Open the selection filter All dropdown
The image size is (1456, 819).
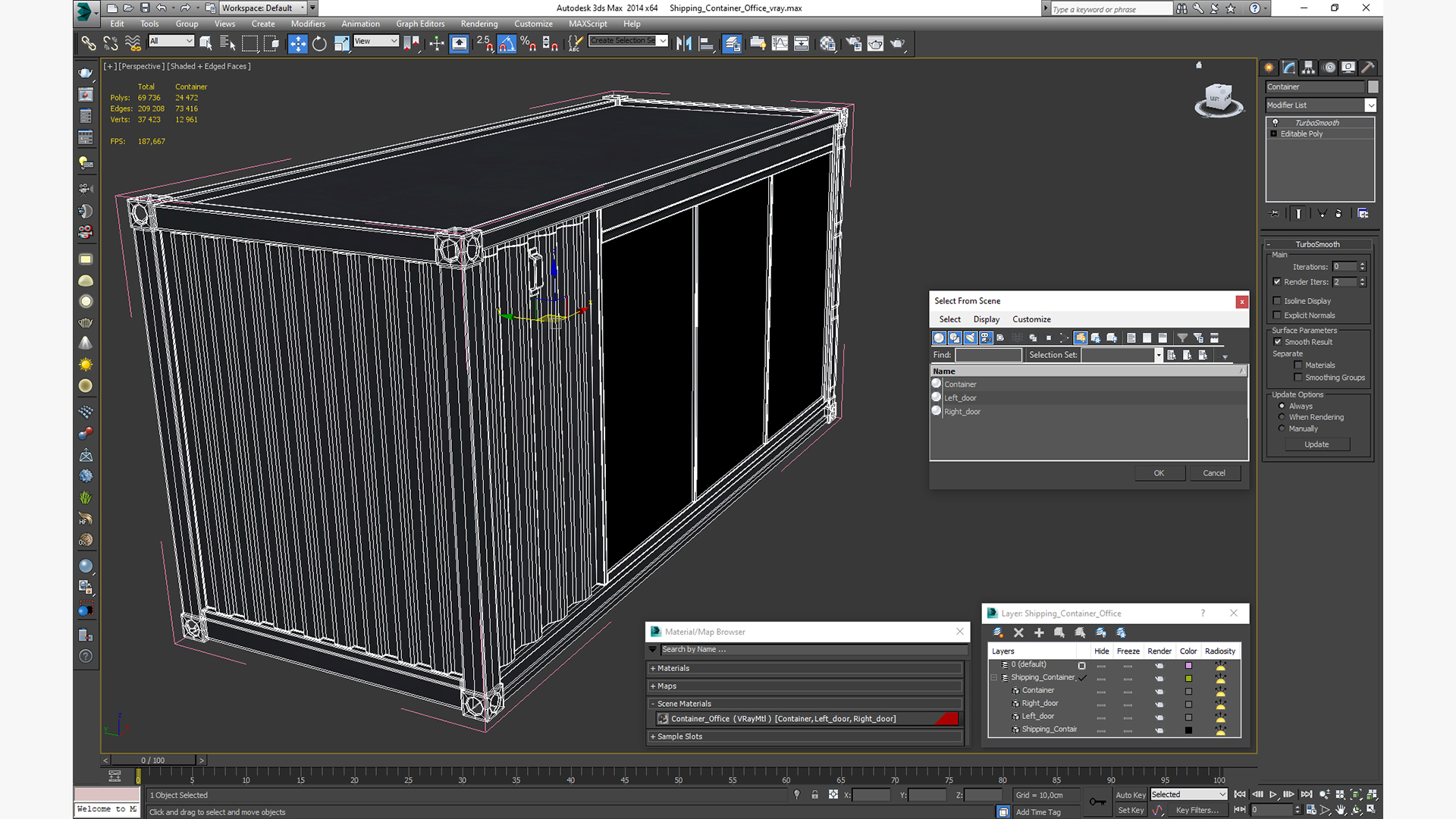click(171, 41)
